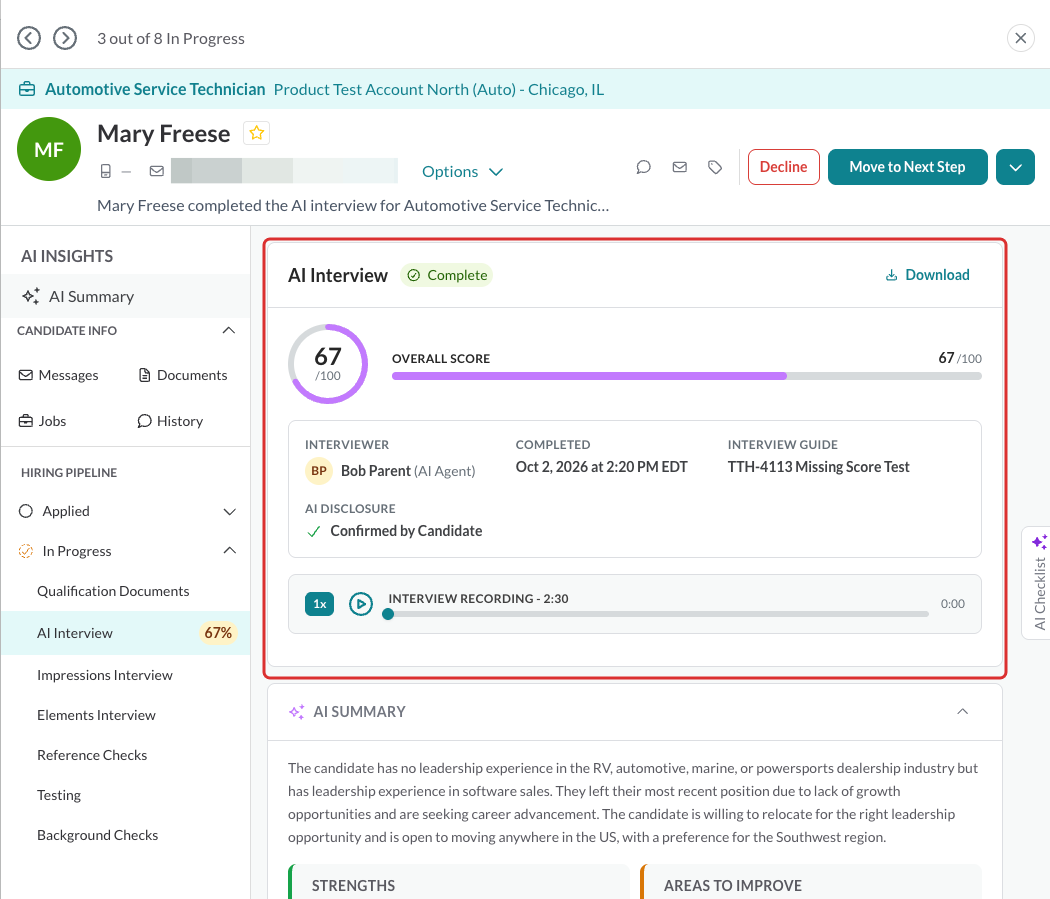Select Qualification Documents step
Viewport: 1050px width, 899px height.
tap(113, 591)
